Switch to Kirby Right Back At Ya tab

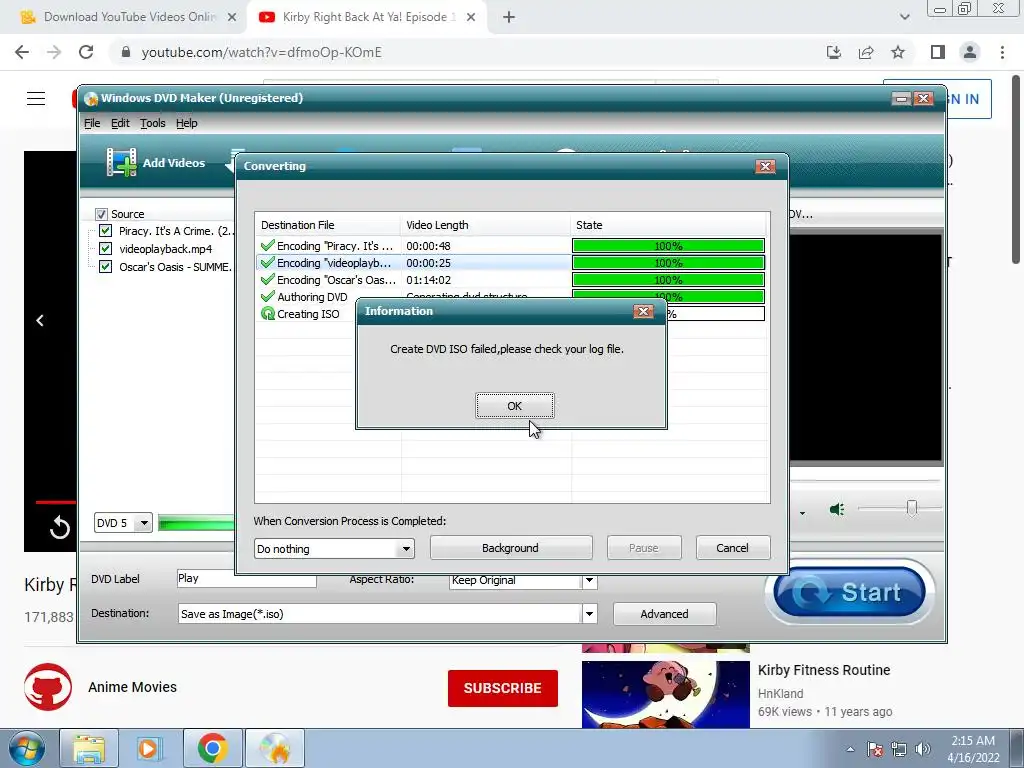(x=366, y=17)
